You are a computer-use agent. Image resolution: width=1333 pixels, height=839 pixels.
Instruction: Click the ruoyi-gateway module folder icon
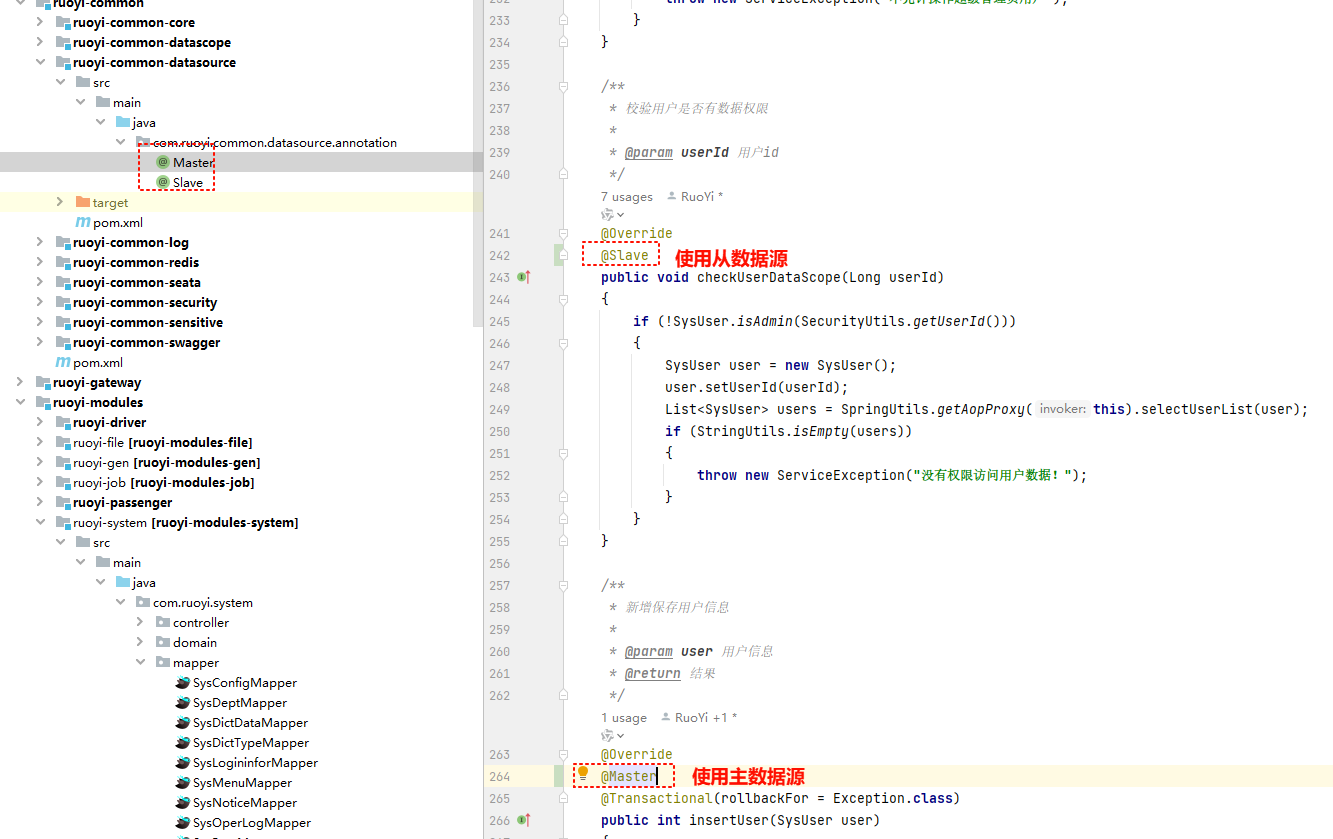coord(43,382)
